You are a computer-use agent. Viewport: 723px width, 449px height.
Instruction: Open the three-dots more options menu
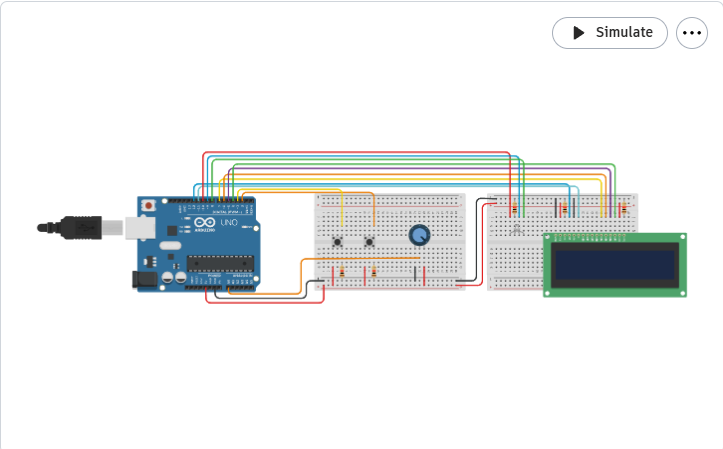point(692,33)
